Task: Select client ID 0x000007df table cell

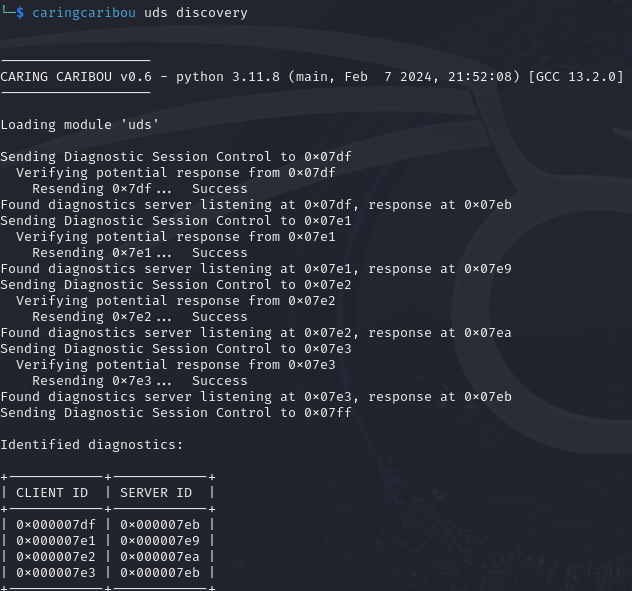Action: click(x=56, y=525)
